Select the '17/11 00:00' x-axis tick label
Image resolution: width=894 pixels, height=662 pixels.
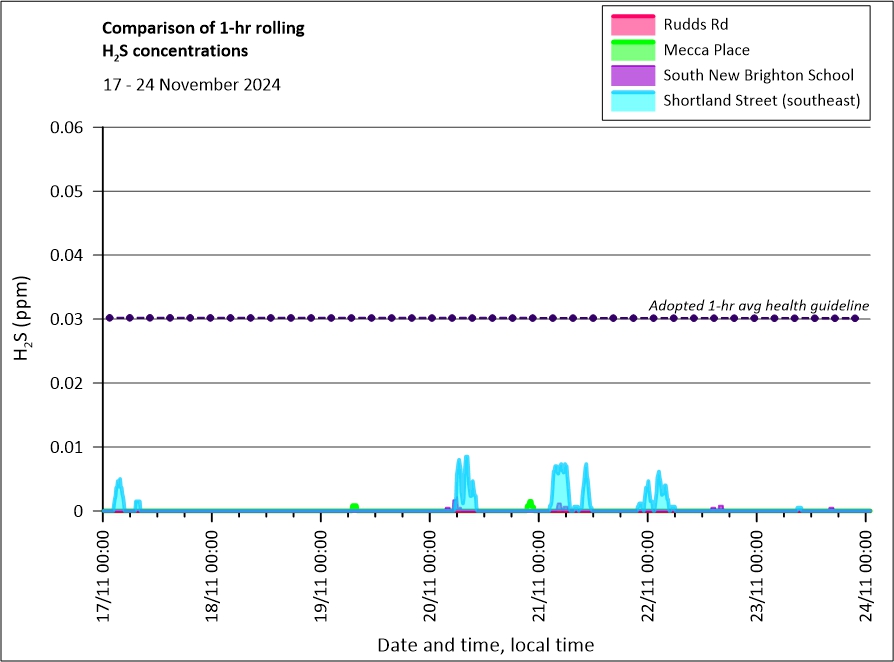(103, 574)
